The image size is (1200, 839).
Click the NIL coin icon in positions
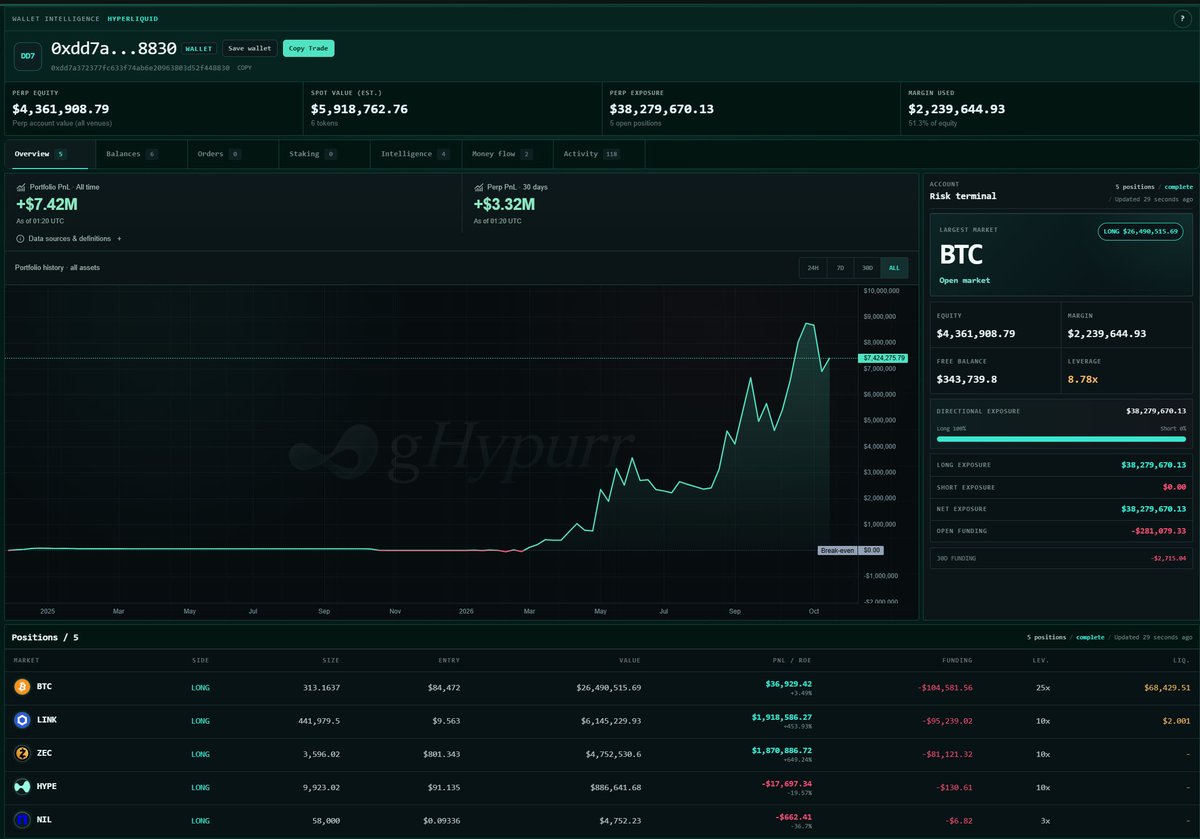22,820
